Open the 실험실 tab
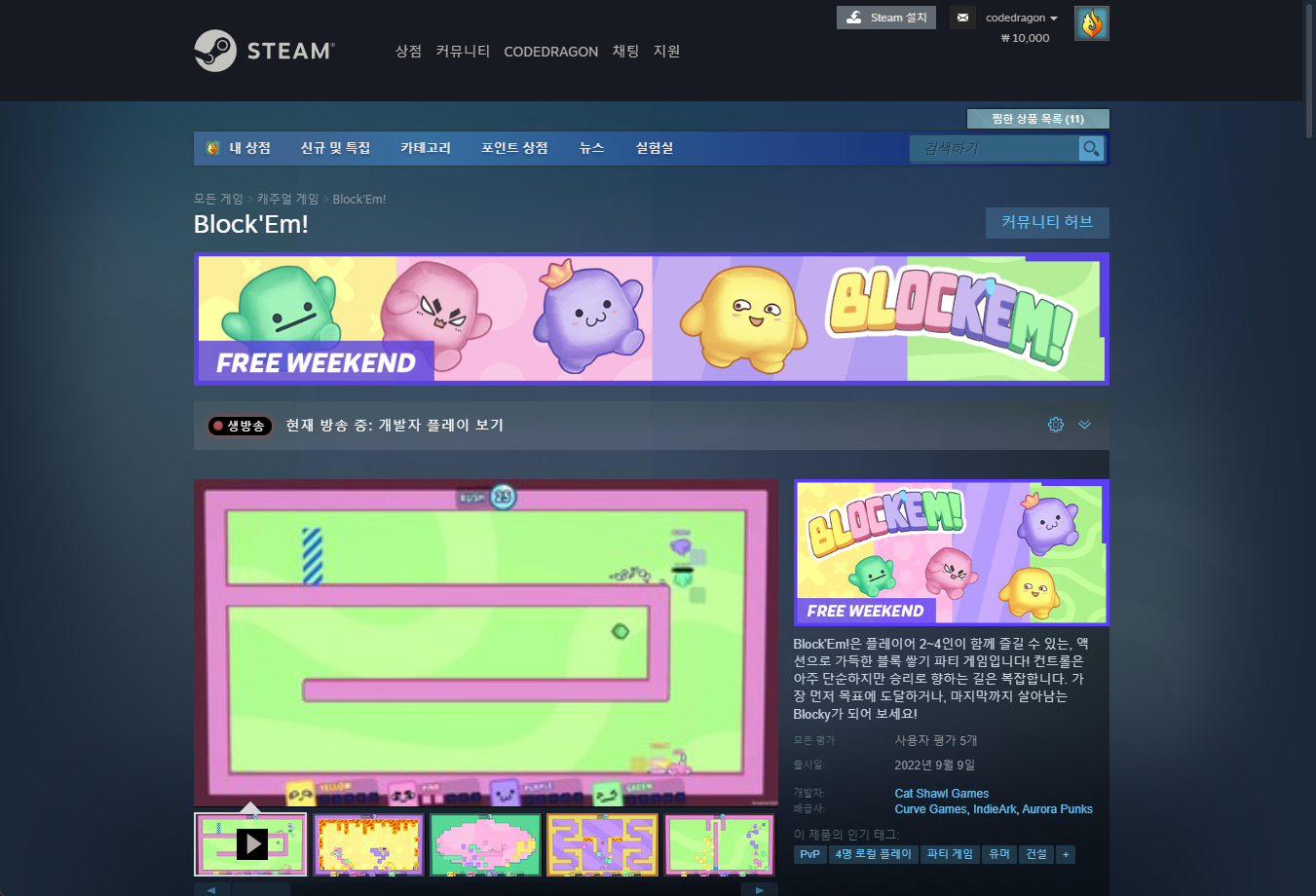Screen dimensions: 1316x896 655,148
